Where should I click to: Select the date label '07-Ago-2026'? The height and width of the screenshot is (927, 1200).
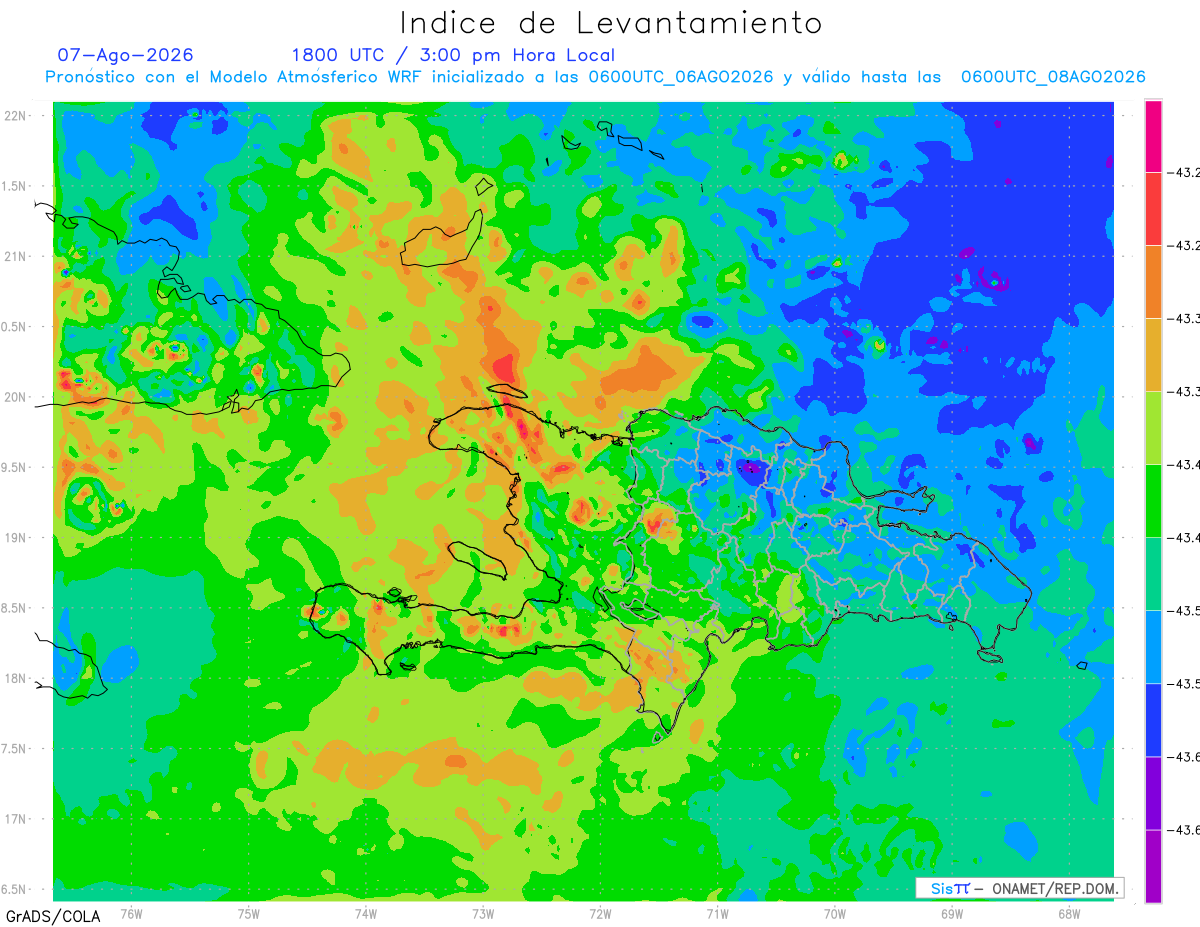[x=126, y=55]
